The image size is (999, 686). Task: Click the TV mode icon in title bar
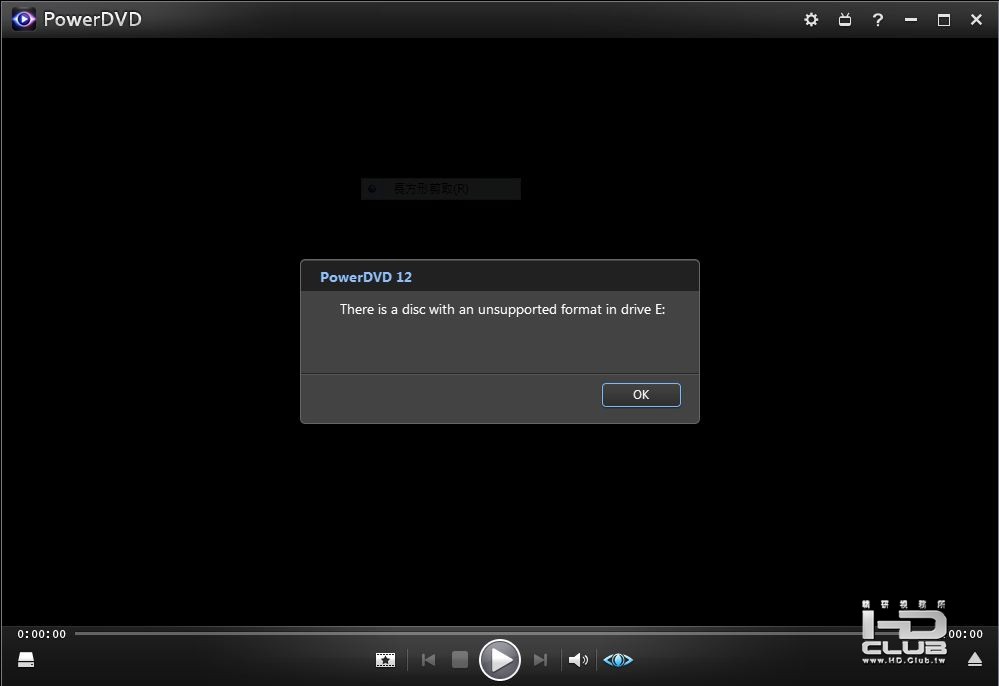click(x=845, y=20)
